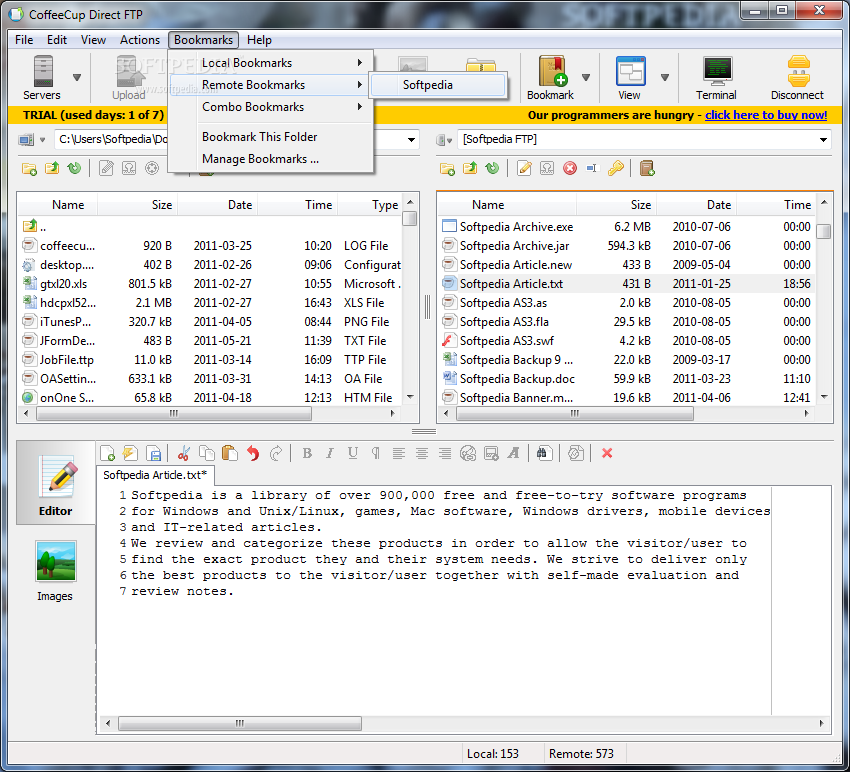Click the remote permissions key icon
850x772 pixels.
(615, 169)
